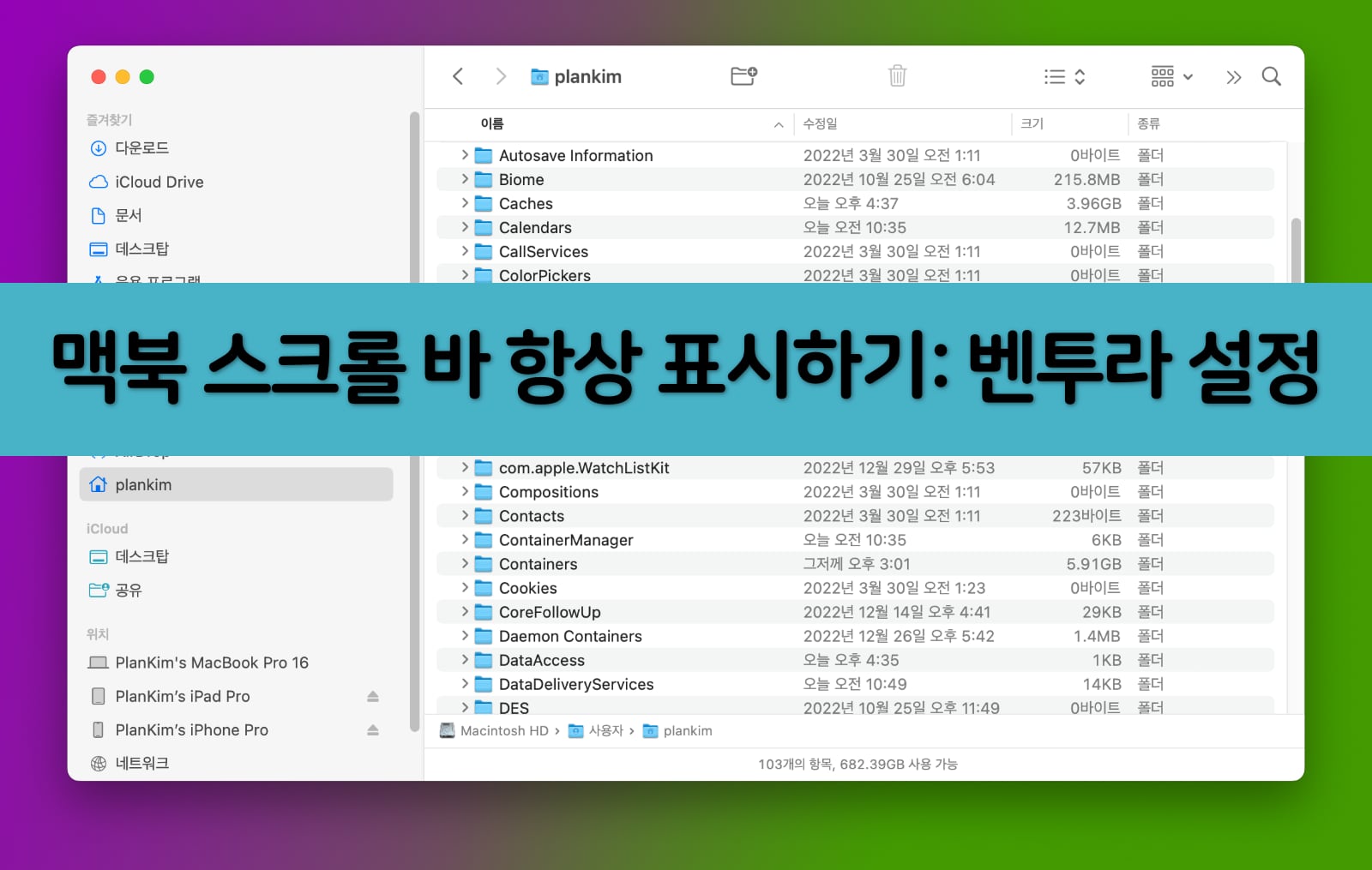Click the trash delete icon in the toolbar
The height and width of the screenshot is (870, 1372).
coord(897,76)
